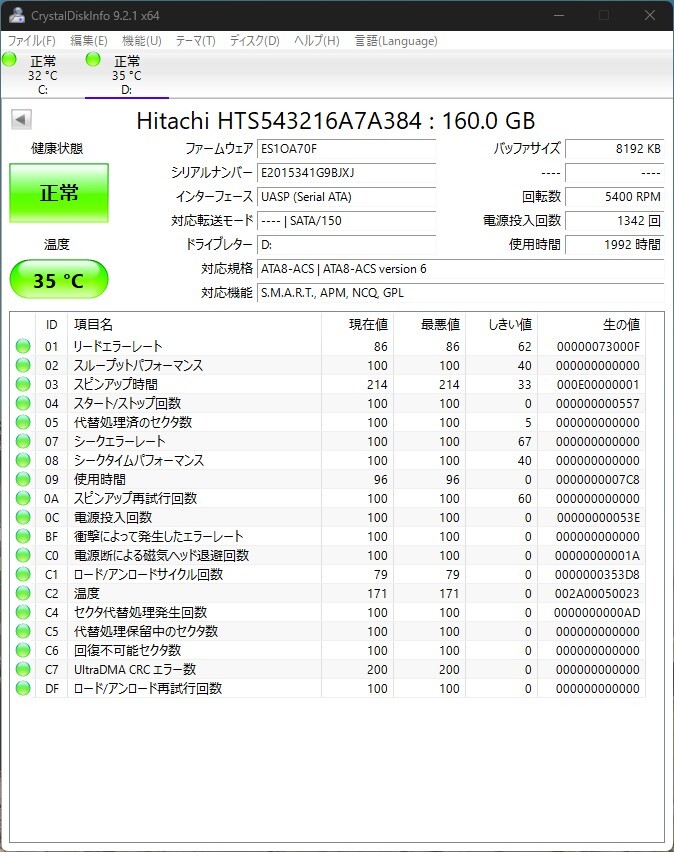Image resolution: width=674 pixels, height=852 pixels.
Task: Click status dot of row C4 セクタ代替処理発生回数
Action: point(23,612)
